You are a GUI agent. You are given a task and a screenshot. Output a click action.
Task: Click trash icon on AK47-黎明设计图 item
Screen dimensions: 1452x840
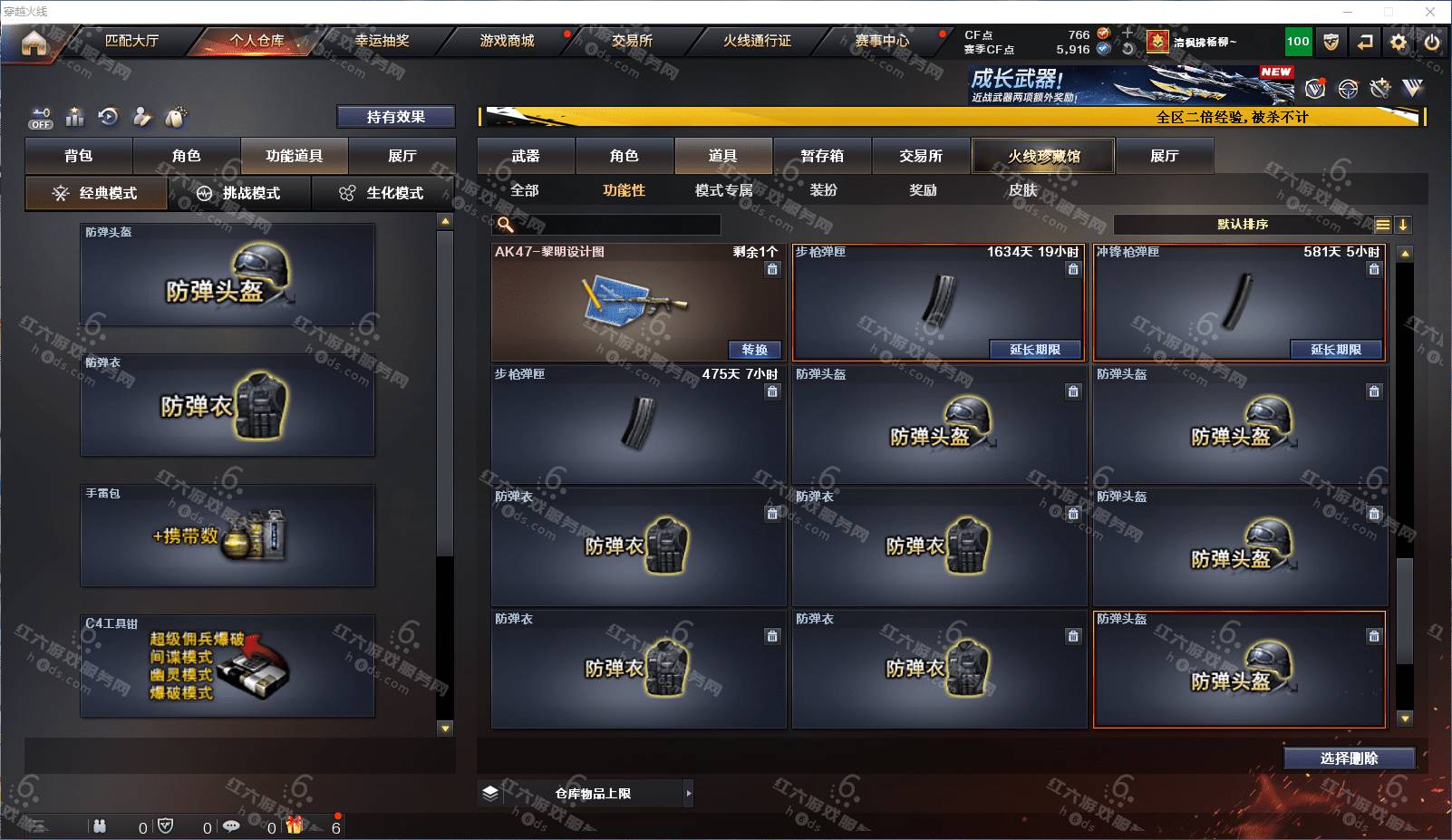click(x=772, y=269)
